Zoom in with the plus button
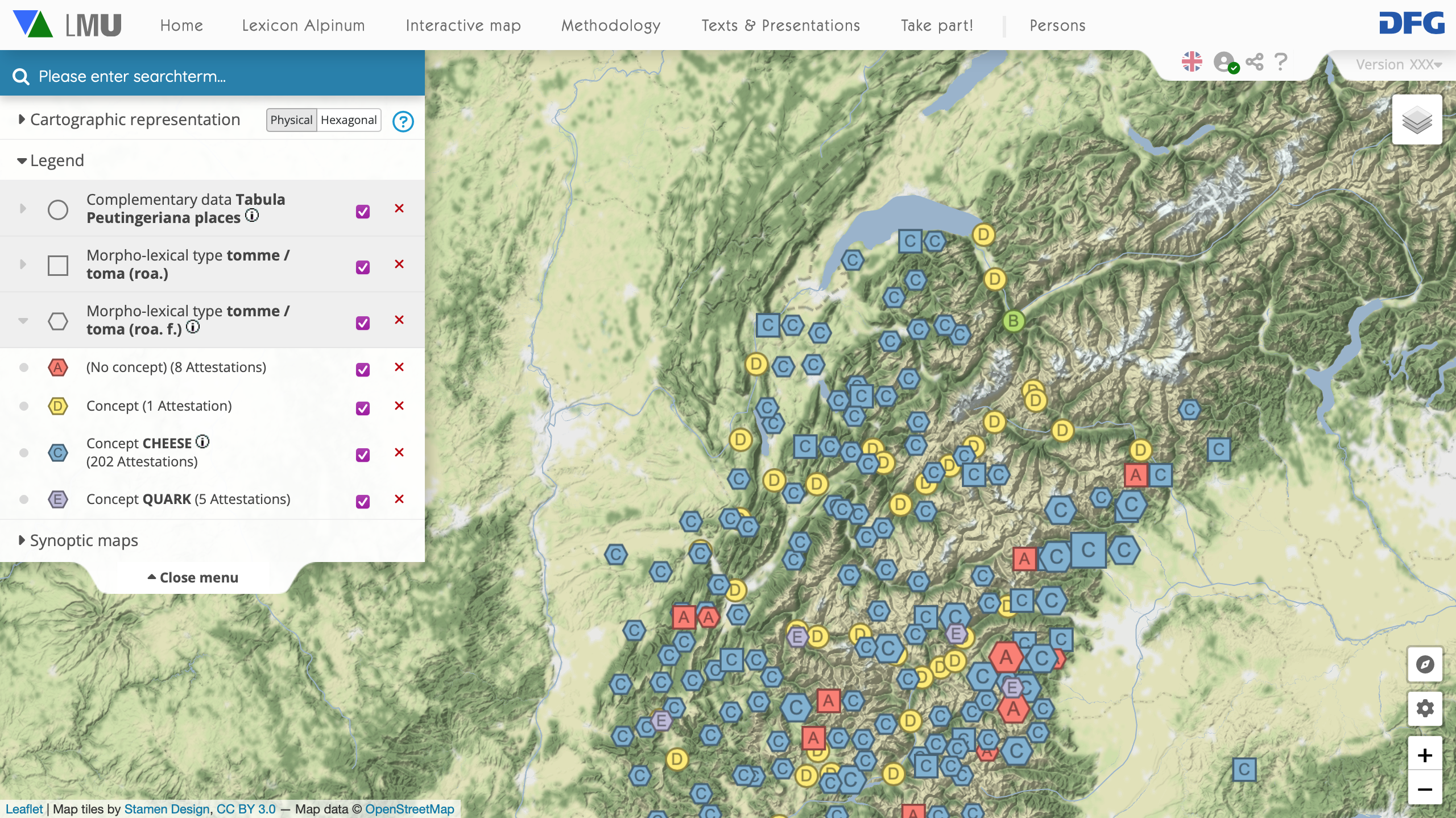Viewport: 1456px width, 818px height. pyautogui.click(x=1425, y=755)
